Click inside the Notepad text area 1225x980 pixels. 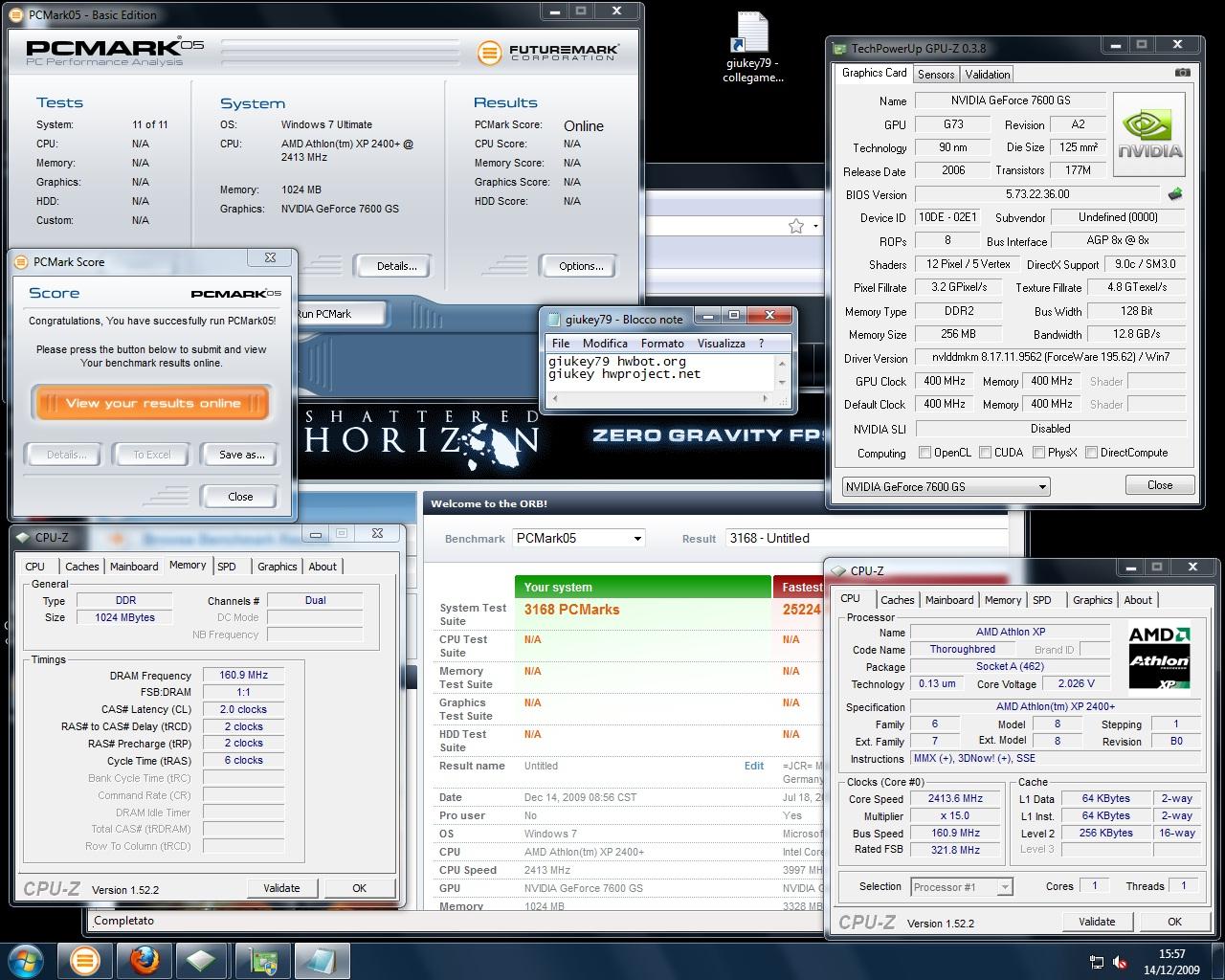[x=660, y=373]
